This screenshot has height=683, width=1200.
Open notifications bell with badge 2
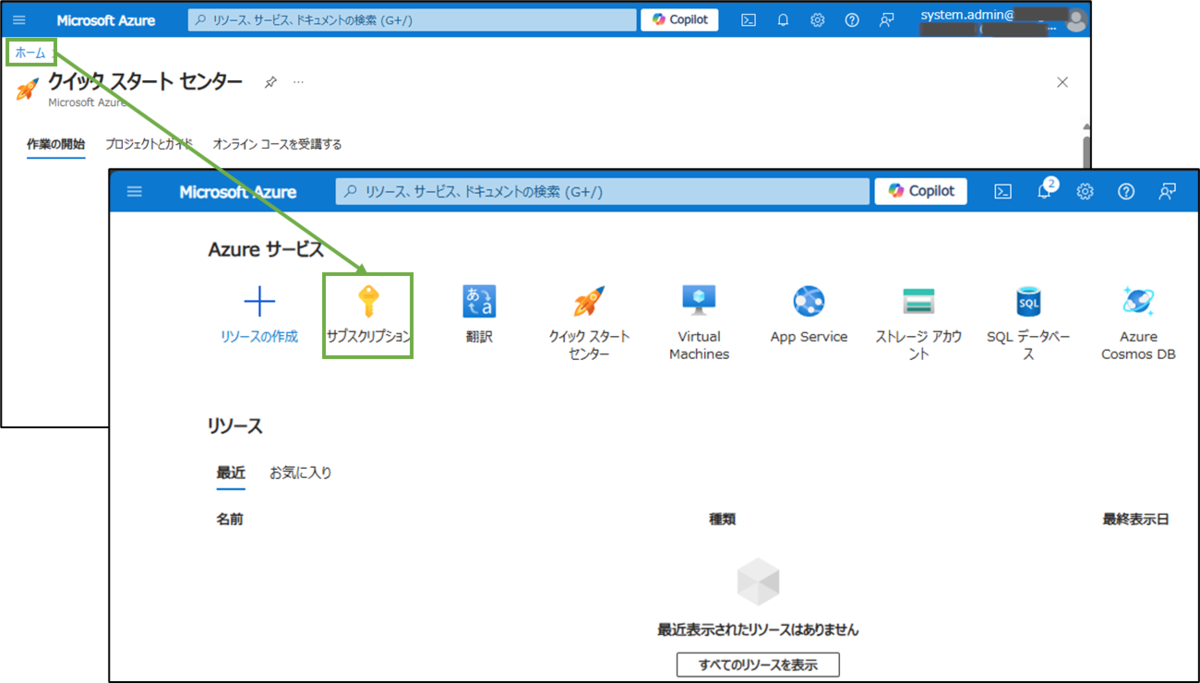1046,190
